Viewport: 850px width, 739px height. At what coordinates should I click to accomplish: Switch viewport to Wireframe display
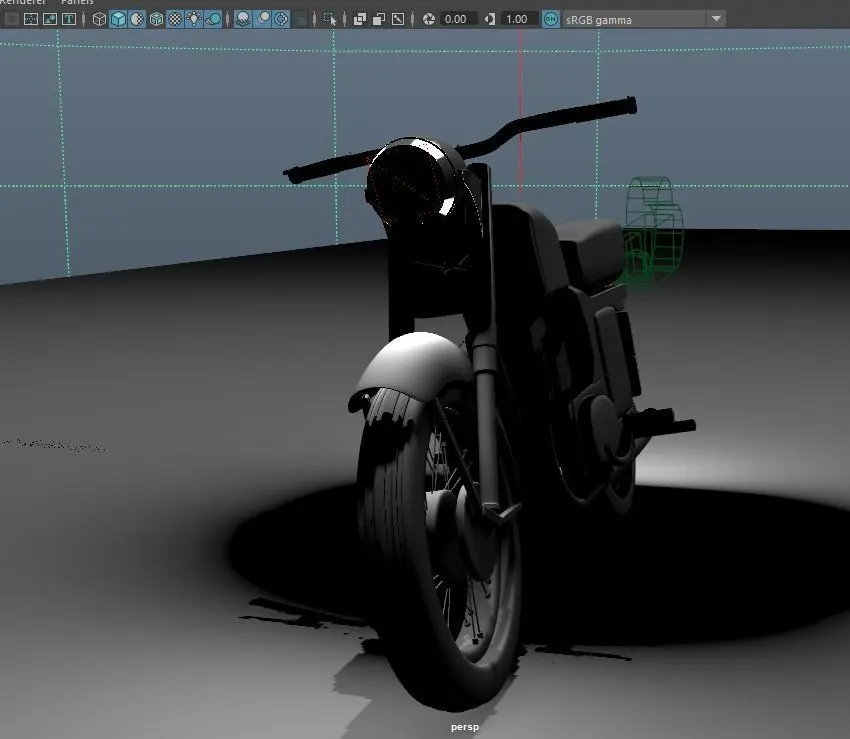click(x=99, y=20)
